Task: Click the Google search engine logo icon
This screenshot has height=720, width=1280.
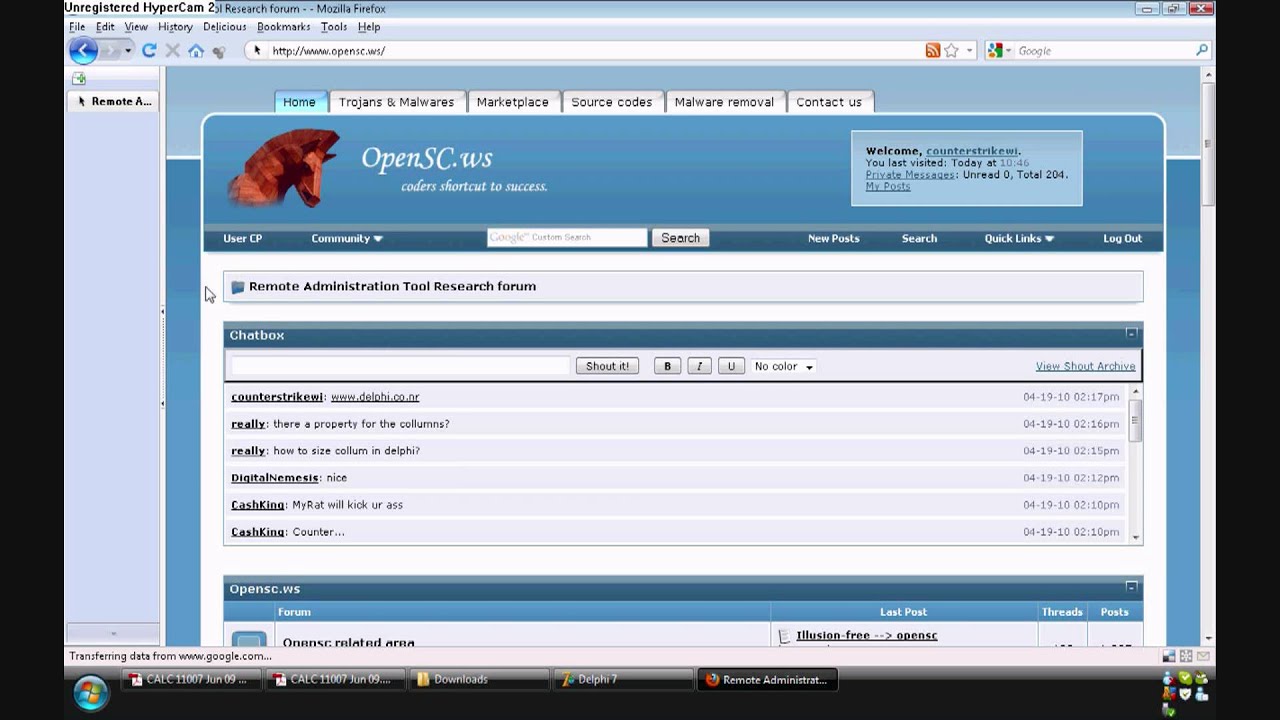Action: click(x=994, y=50)
